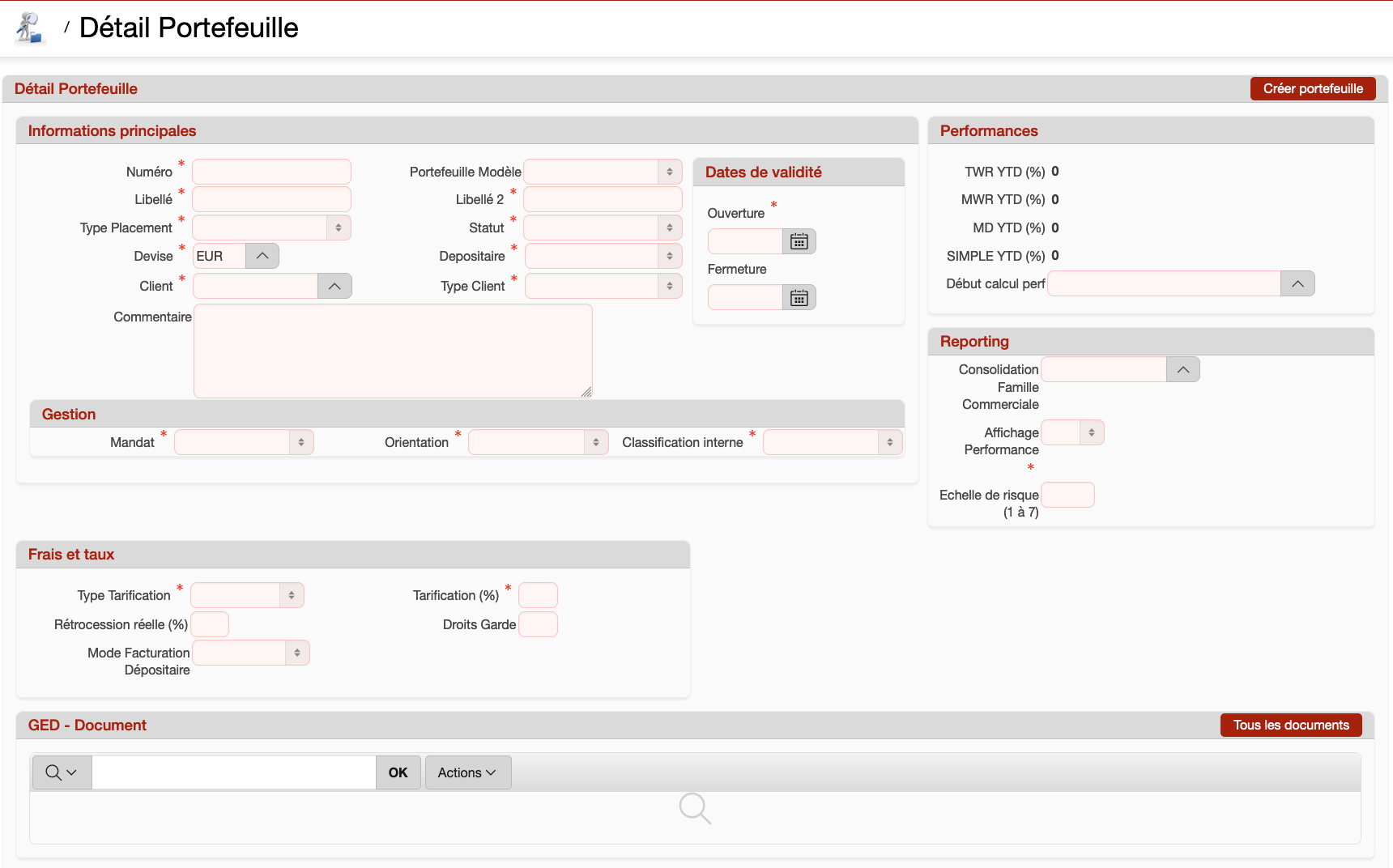The height and width of the screenshot is (868, 1393).
Task: Click the Echelle de risque field
Action: pos(1067,495)
